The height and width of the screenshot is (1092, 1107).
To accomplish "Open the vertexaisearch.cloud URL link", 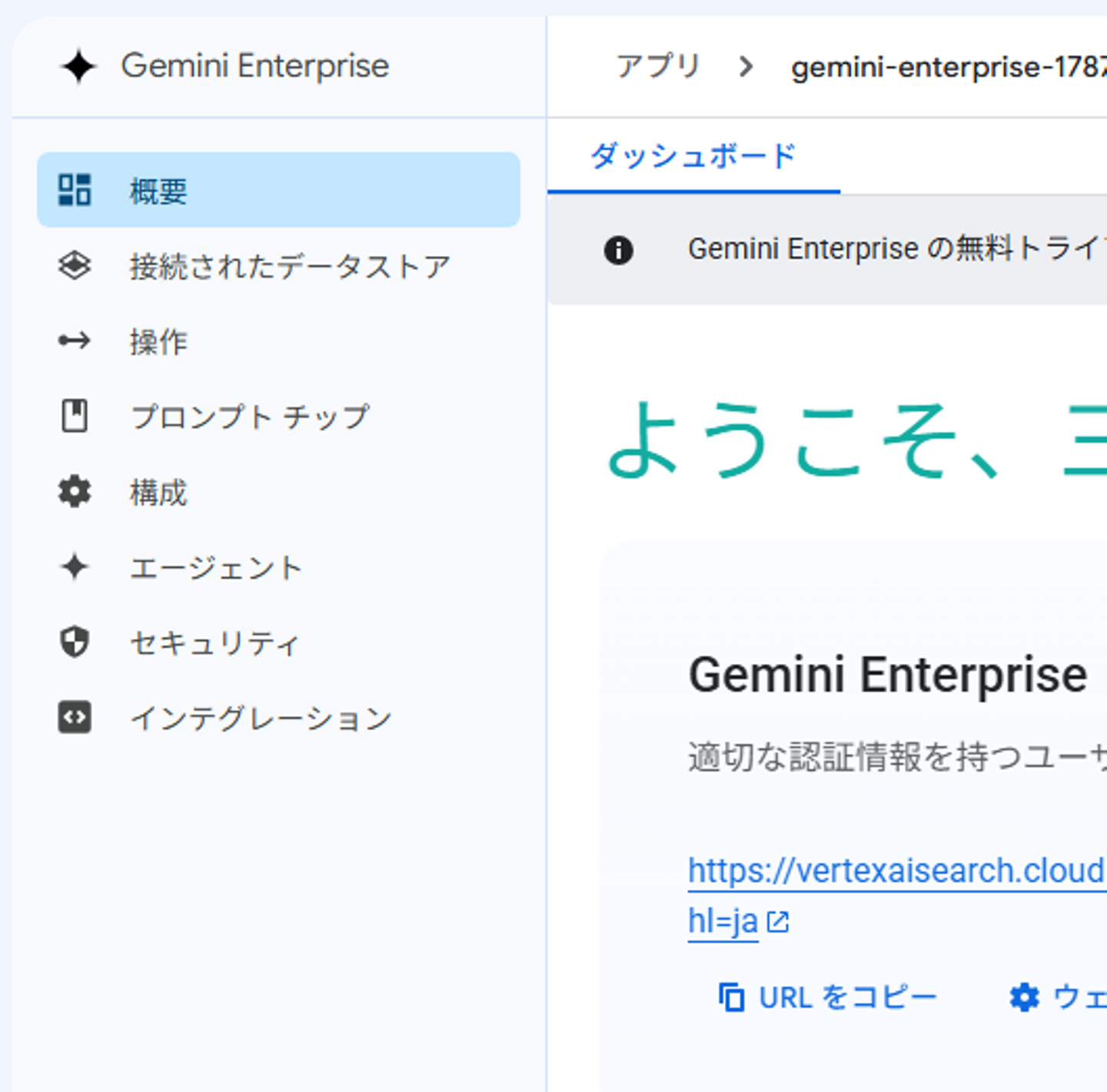I will click(x=896, y=871).
